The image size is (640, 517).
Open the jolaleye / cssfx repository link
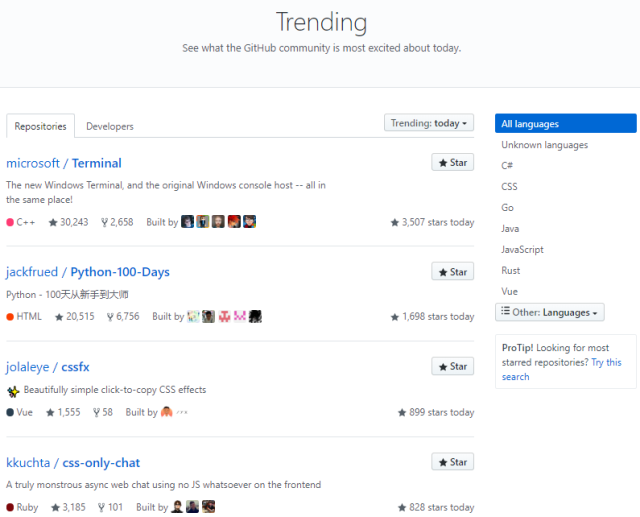[x=48, y=367]
